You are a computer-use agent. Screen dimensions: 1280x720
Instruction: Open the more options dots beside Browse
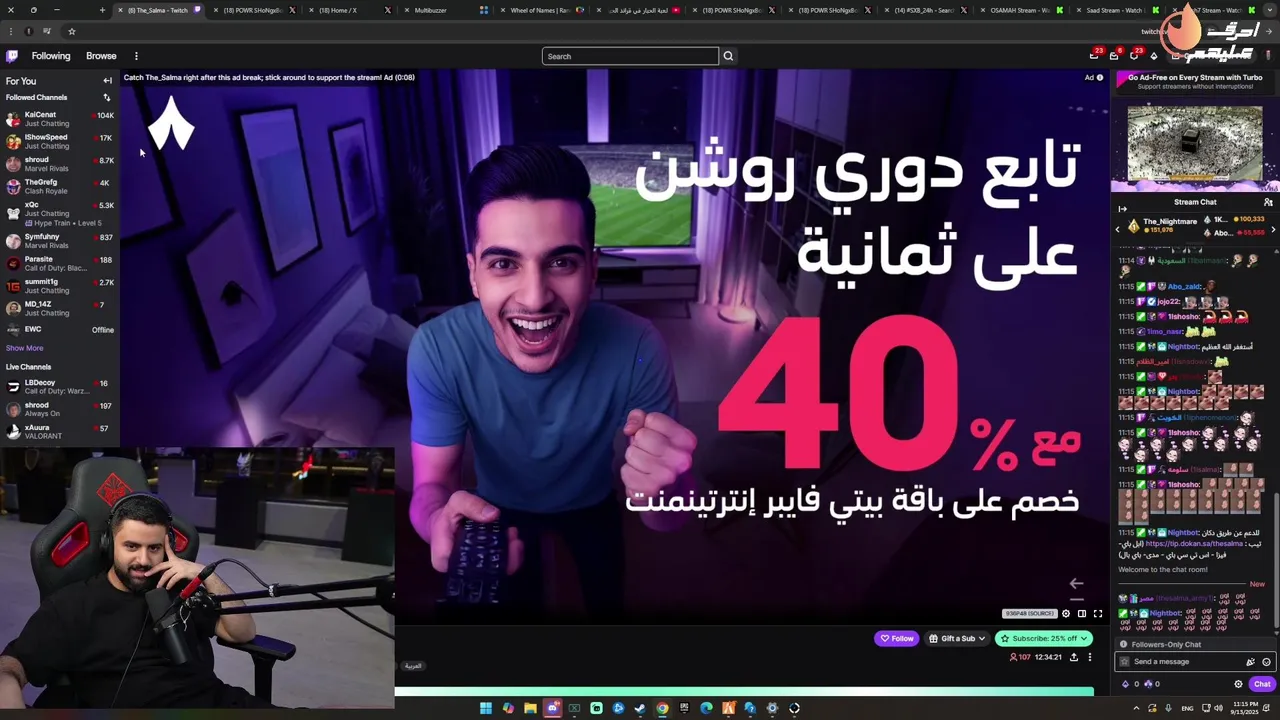136,56
